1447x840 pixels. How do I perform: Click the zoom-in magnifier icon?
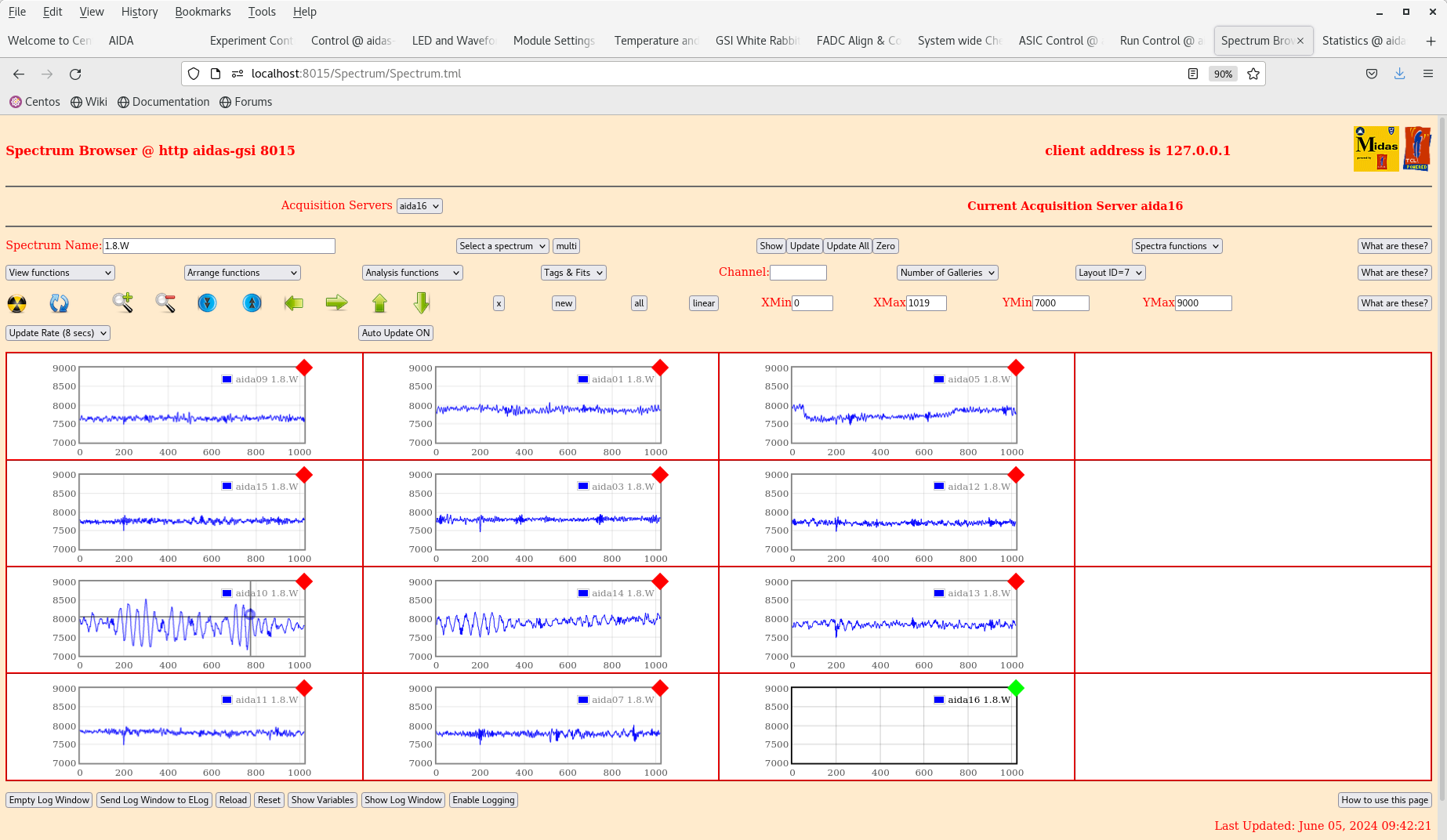(122, 302)
